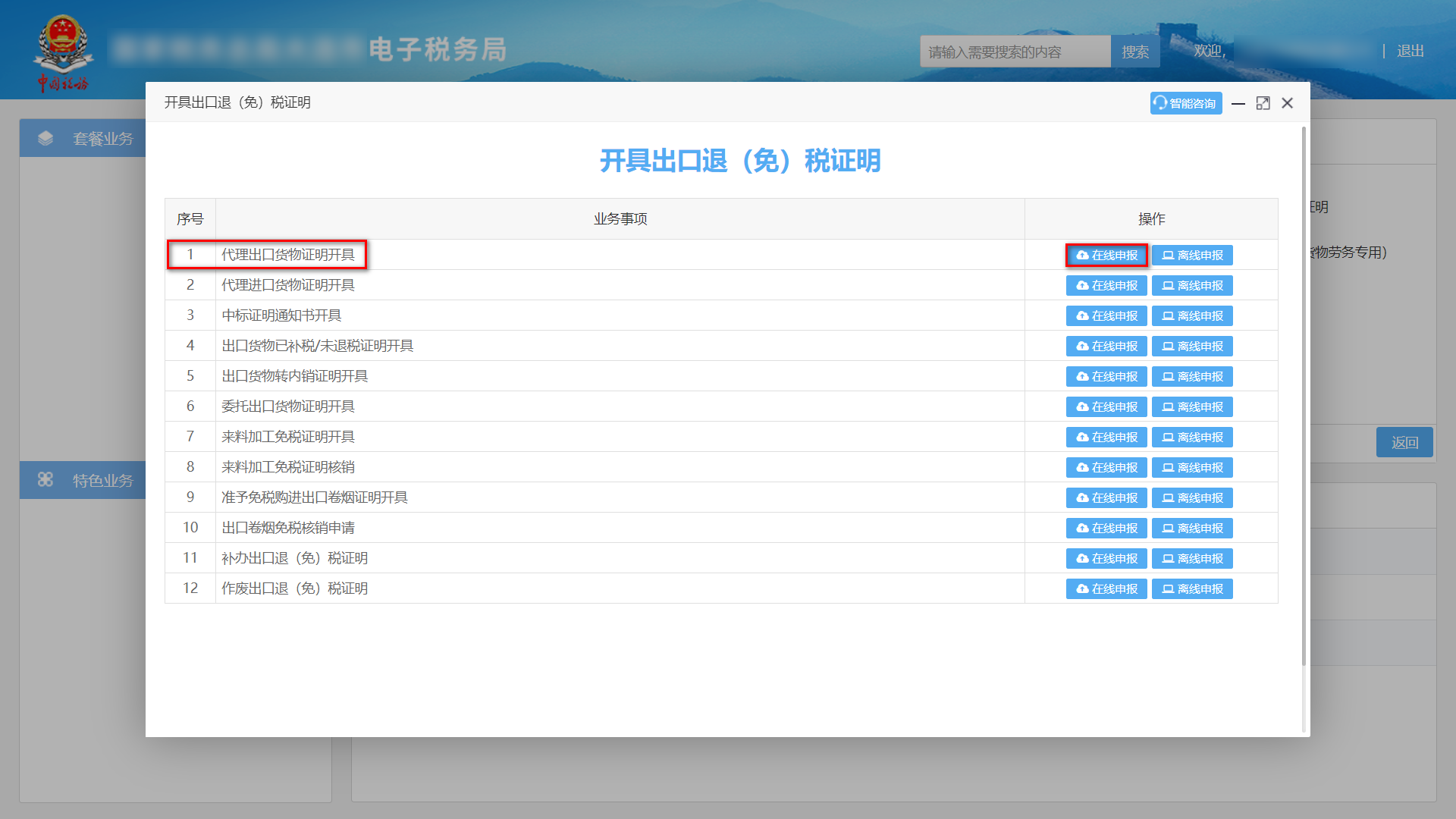1456x819 pixels.
Task: Click the layered-stack icon beside 套餐业务
Action: [46, 138]
